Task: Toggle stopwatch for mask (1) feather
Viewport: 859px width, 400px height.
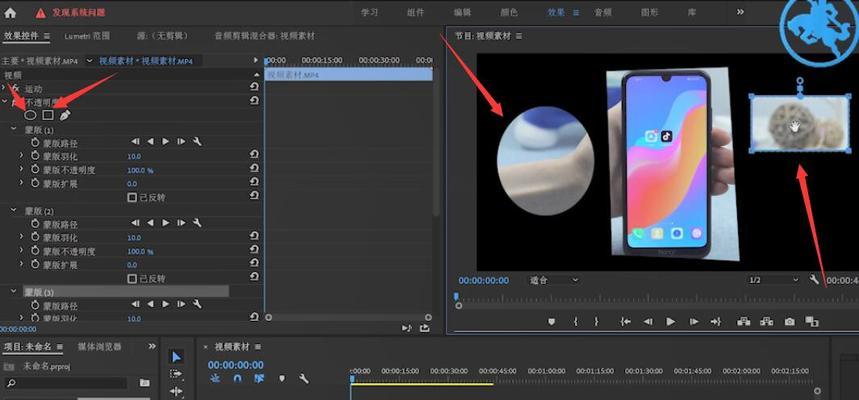Action: point(35,156)
